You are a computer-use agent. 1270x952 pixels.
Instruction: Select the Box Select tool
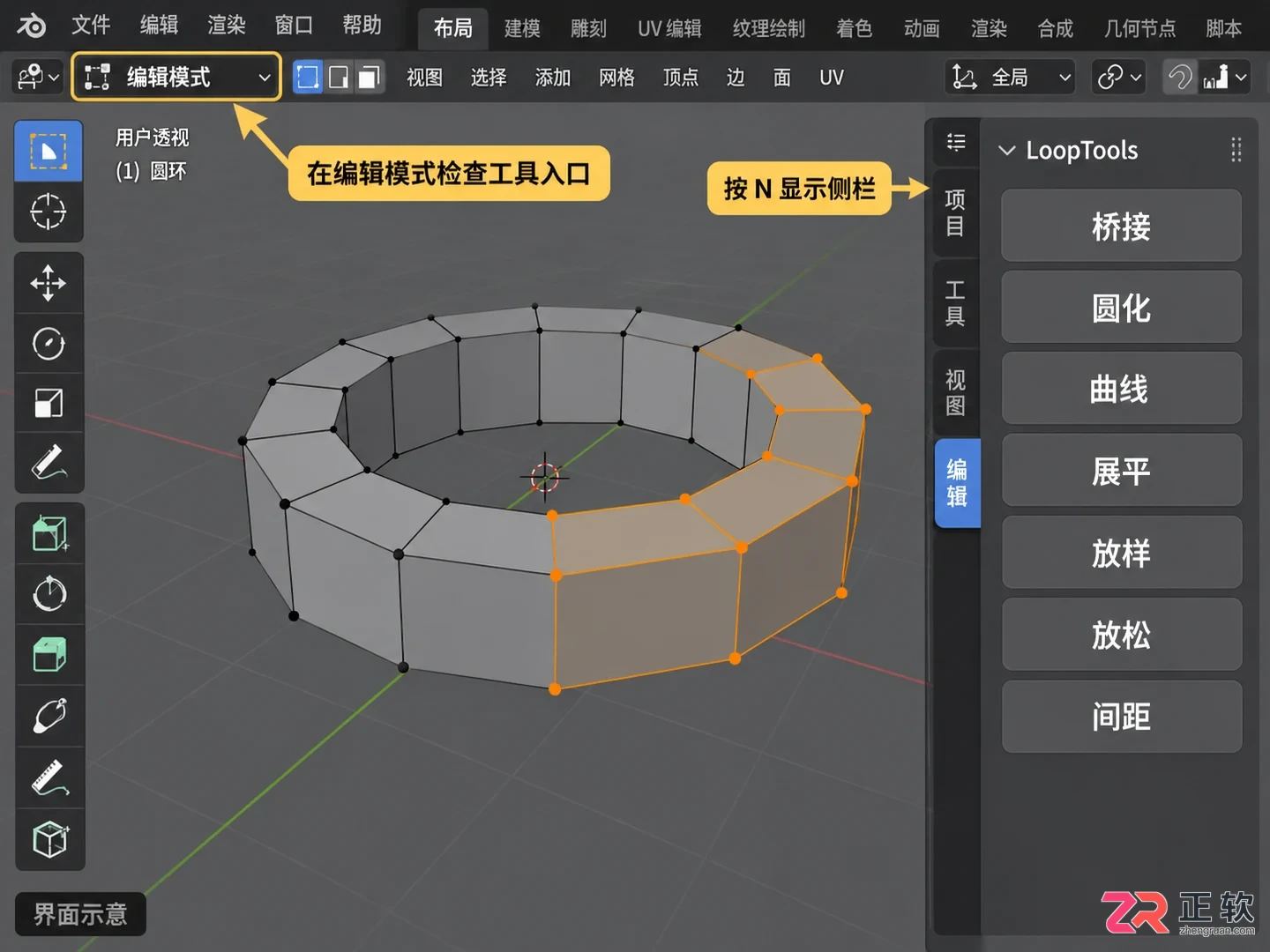pyautogui.click(x=49, y=152)
